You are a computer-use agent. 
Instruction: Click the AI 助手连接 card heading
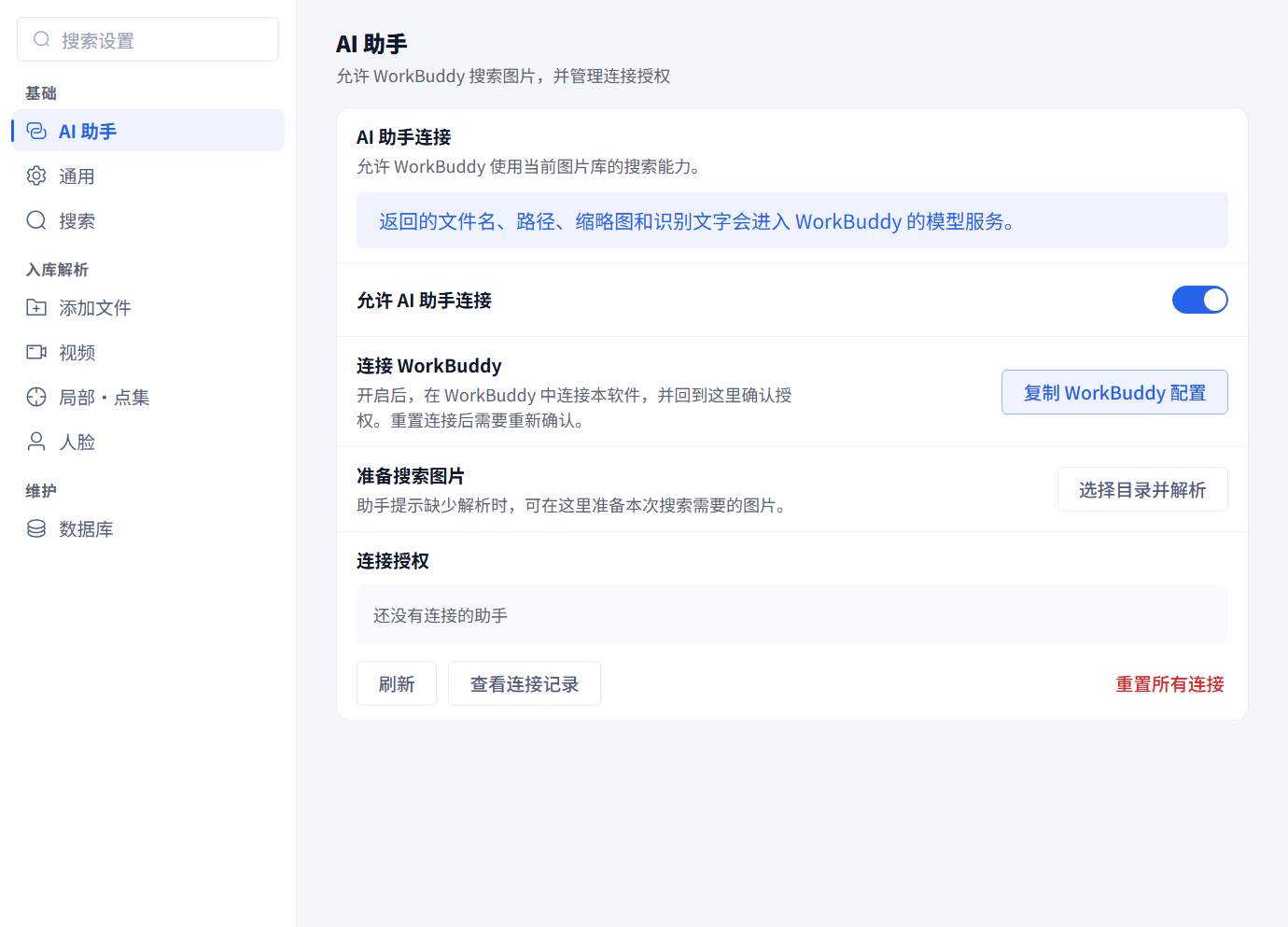click(x=404, y=136)
